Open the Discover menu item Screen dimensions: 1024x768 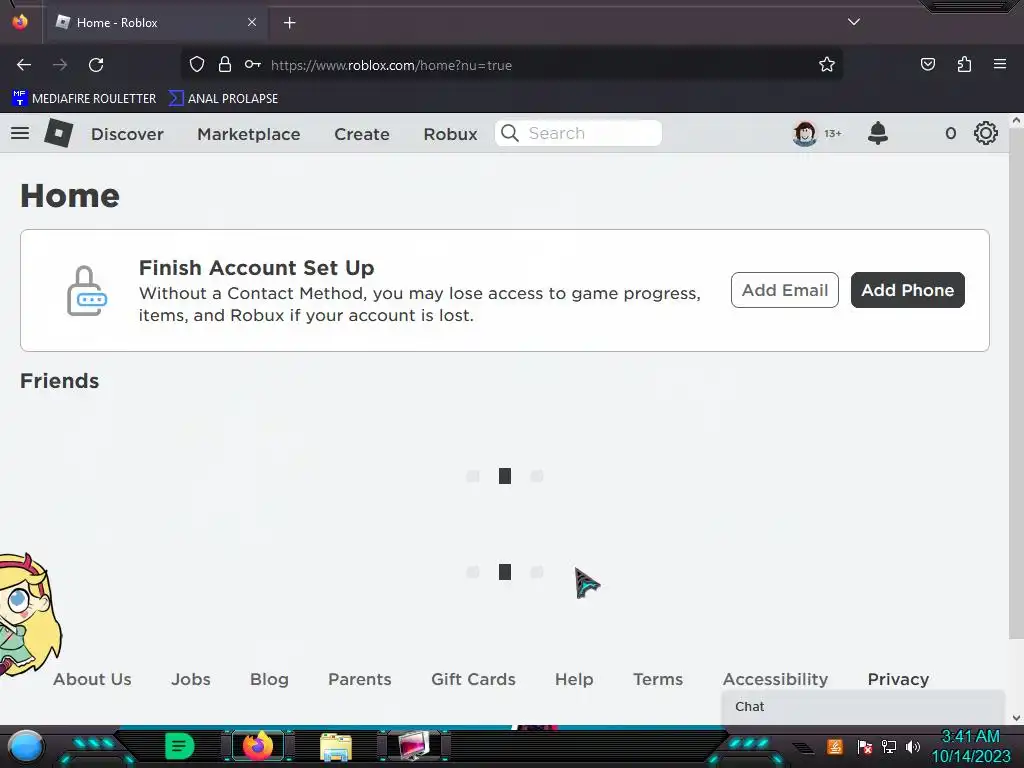coord(127,134)
